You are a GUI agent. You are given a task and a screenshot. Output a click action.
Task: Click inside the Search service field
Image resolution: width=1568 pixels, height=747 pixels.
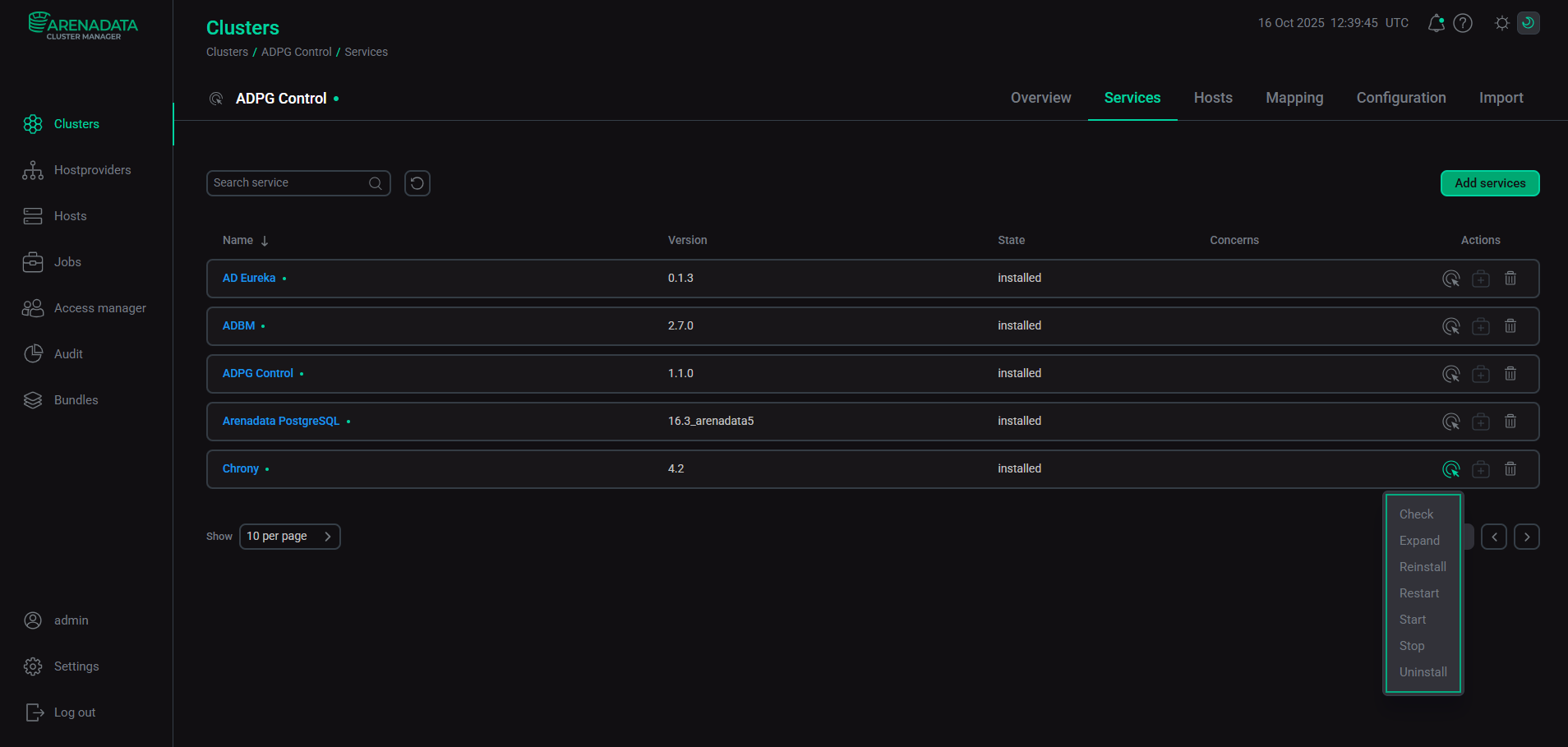288,182
